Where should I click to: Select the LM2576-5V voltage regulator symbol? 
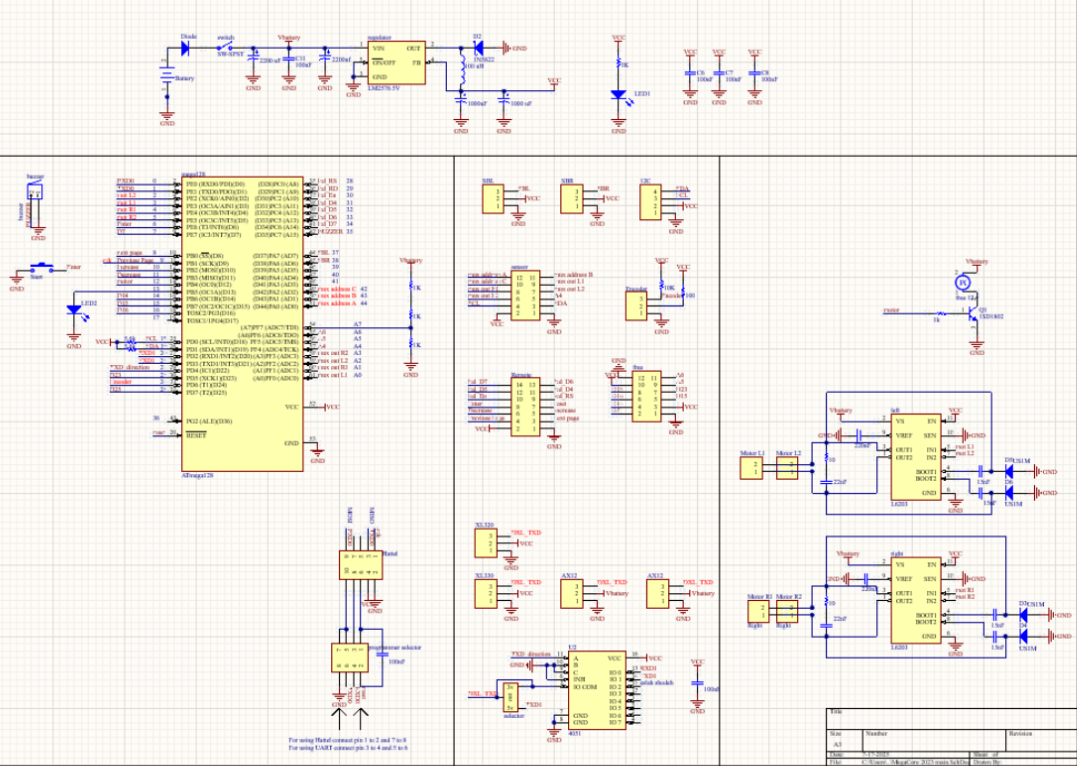pos(395,63)
